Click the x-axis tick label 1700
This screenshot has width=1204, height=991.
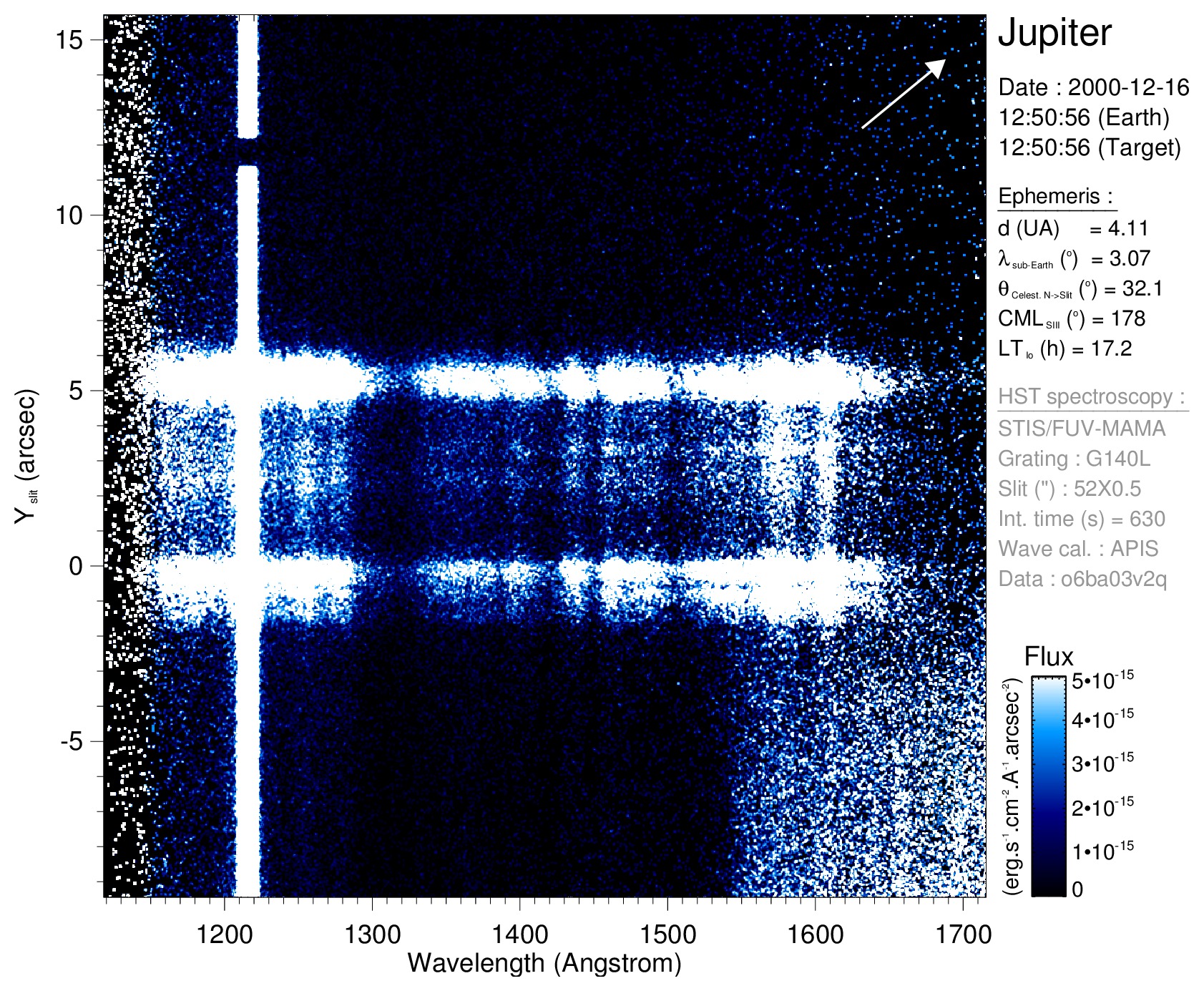(963, 934)
